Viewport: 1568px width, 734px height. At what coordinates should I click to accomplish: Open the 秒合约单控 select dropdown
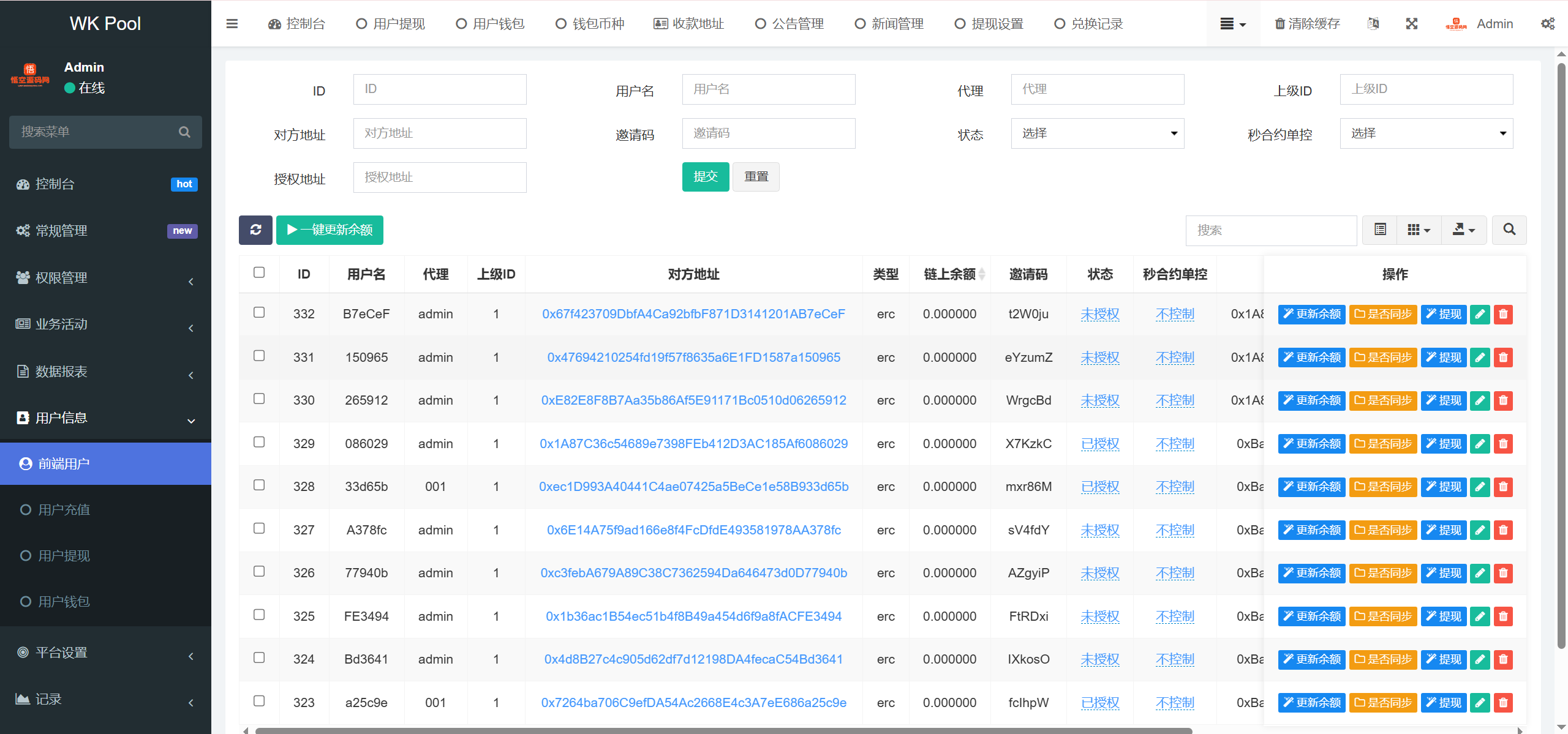(x=1426, y=133)
